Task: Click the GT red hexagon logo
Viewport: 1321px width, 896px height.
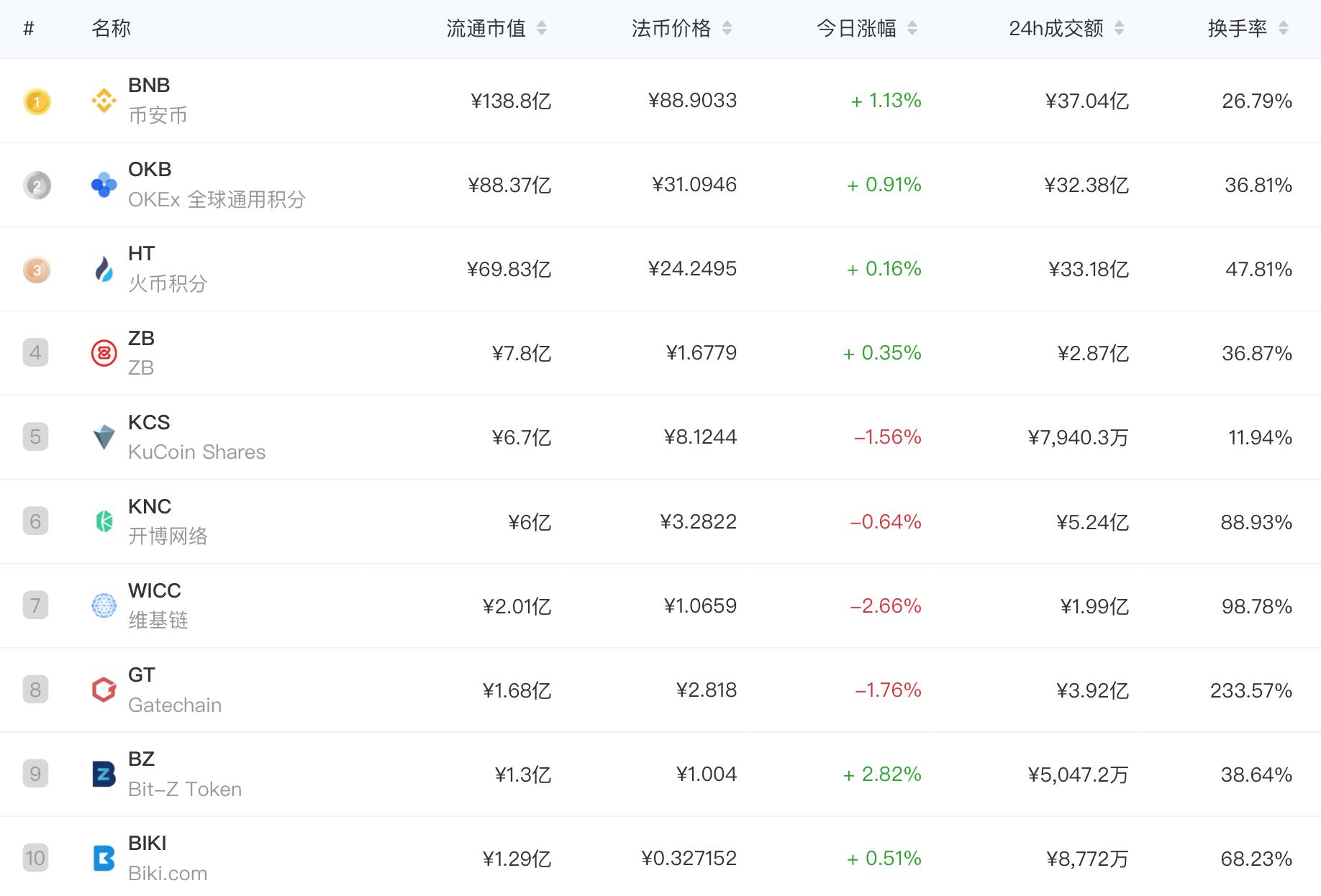Action: (104, 690)
